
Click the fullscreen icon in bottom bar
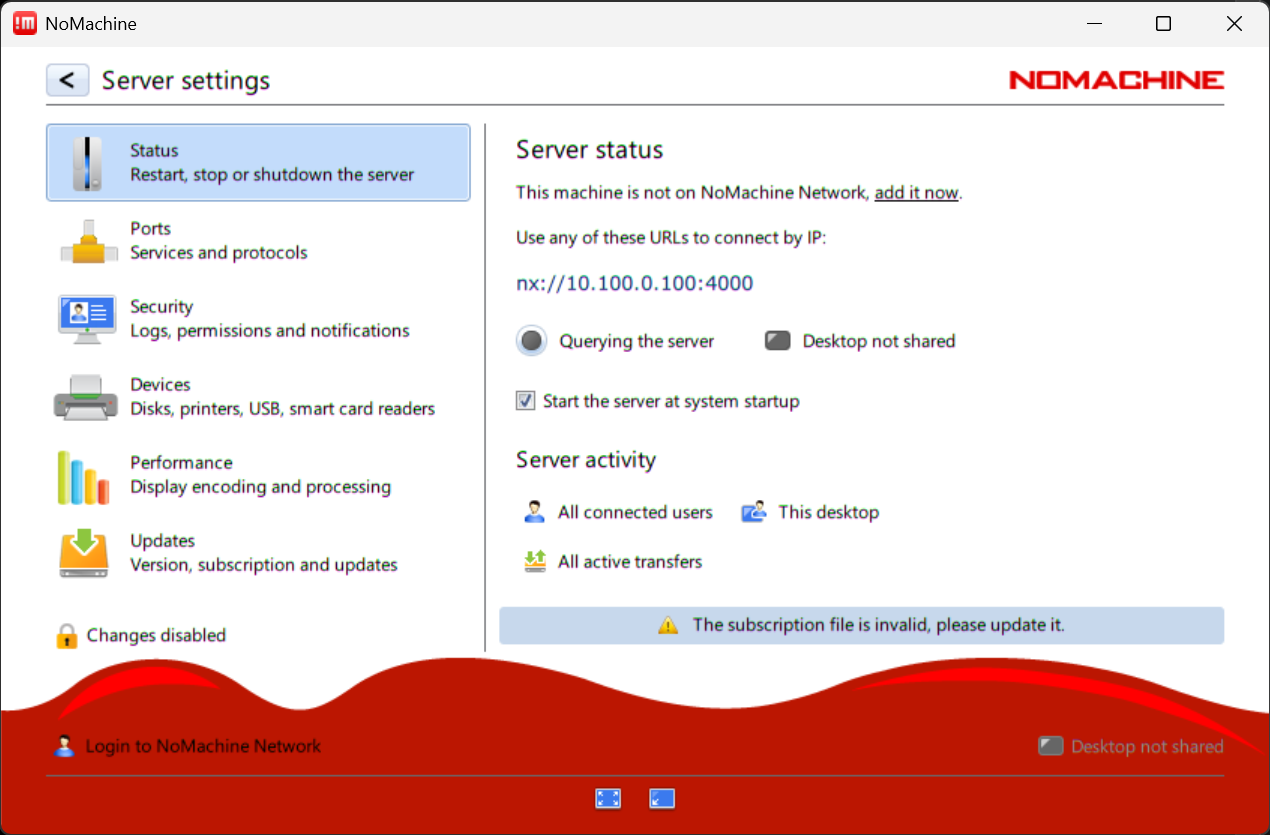tap(608, 798)
